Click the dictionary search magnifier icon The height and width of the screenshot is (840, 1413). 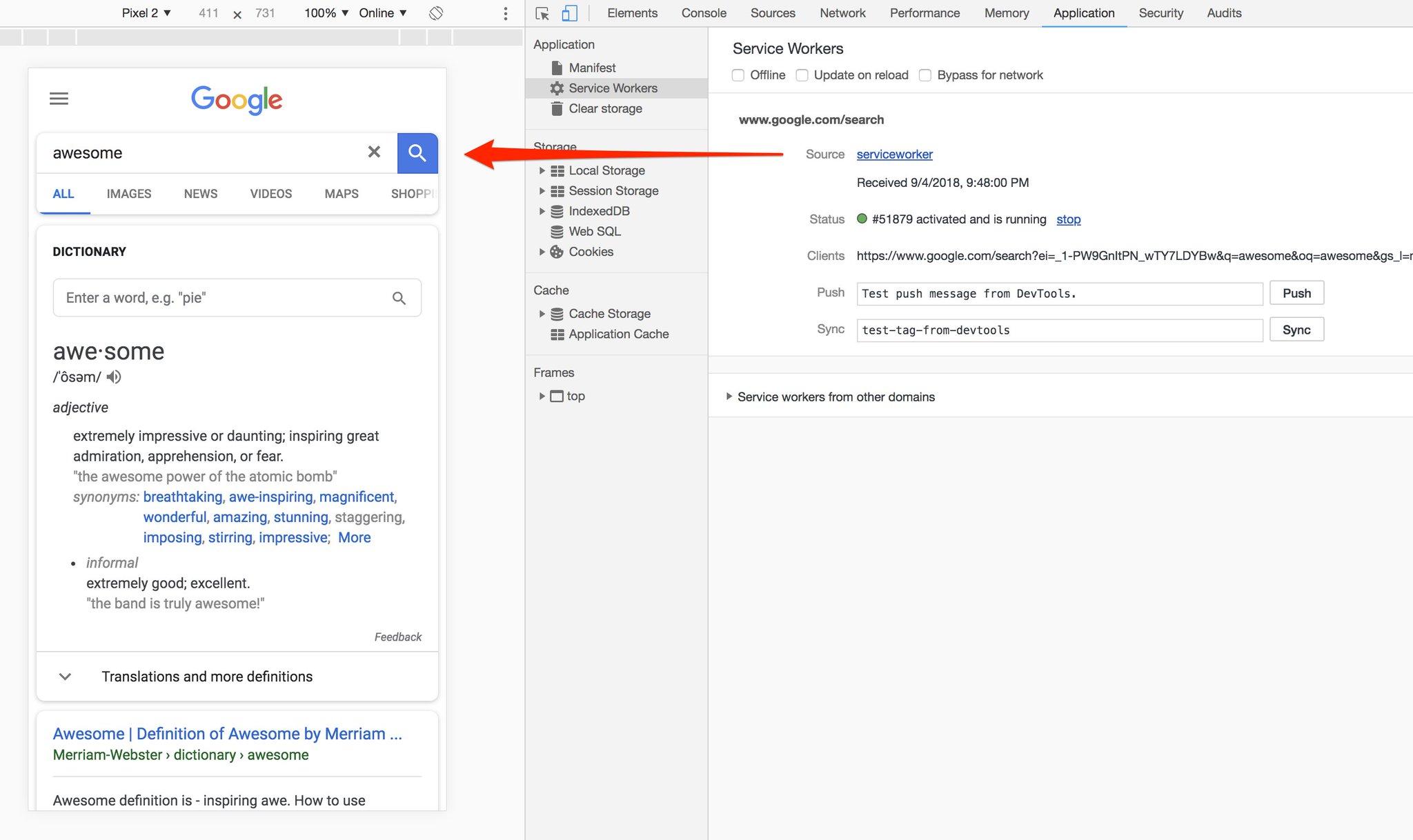(x=399, y=298)
